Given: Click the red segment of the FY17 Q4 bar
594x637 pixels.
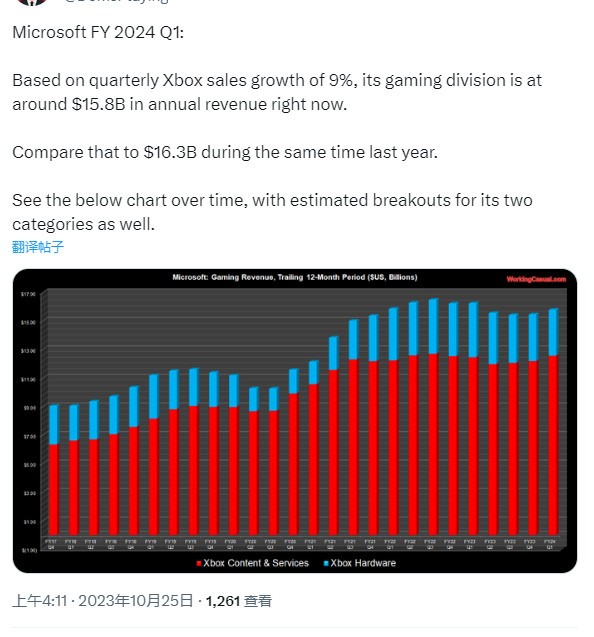Looking at the screenshot, I should [54, 489].
